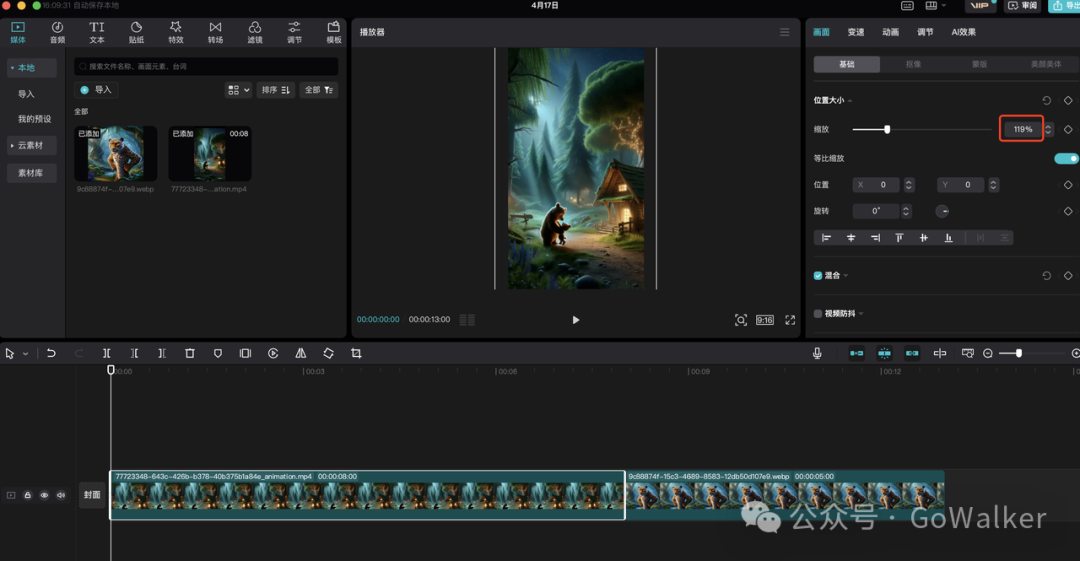Viewport: 1080px width, 561px height.
Task: Open the 特效 effects panel
Action: [176, 32]
